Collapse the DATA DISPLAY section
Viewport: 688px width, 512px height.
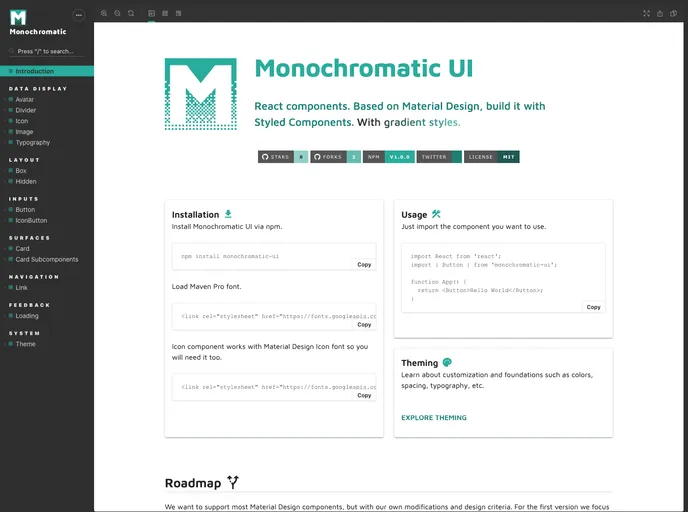click(x=38, y=89)
